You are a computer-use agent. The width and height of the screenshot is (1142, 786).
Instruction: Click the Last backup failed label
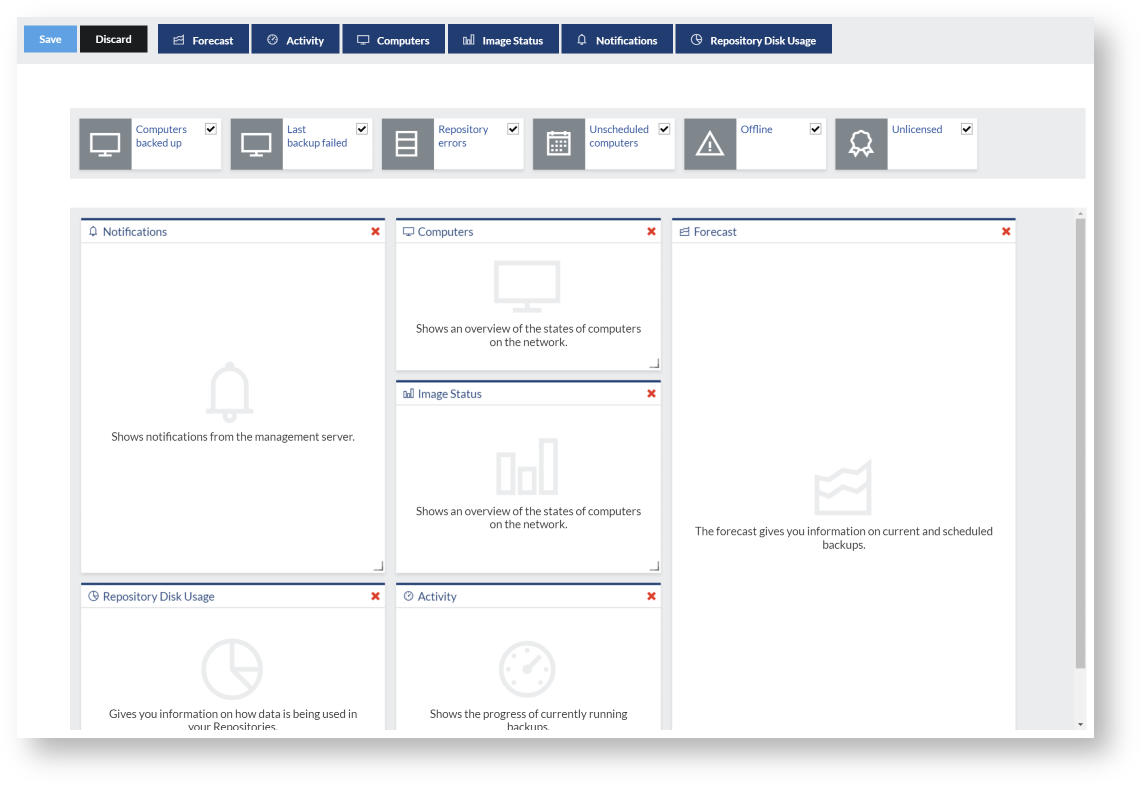[317, 136]
